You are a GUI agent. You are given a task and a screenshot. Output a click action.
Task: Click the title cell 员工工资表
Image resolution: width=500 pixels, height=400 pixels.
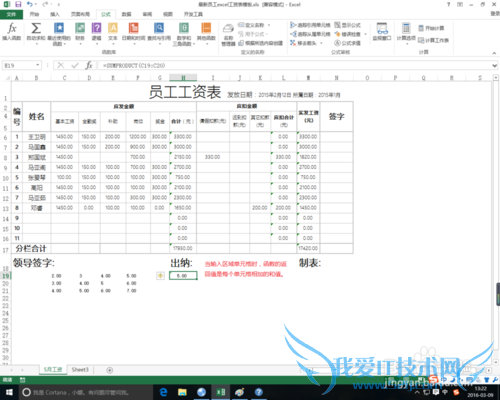pyautogui.click(x=185, y=92)
